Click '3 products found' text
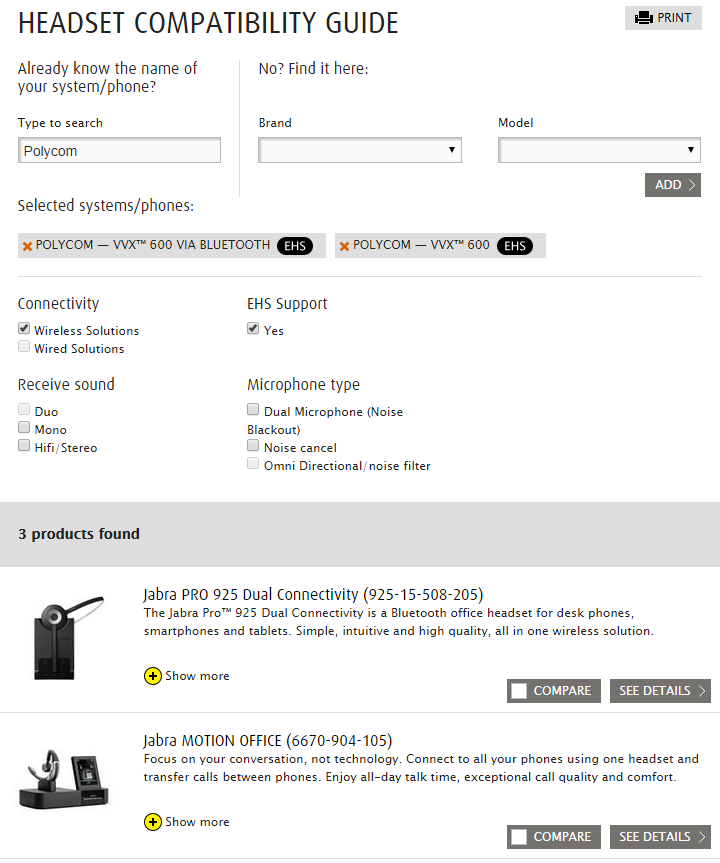 click(79, 534)
